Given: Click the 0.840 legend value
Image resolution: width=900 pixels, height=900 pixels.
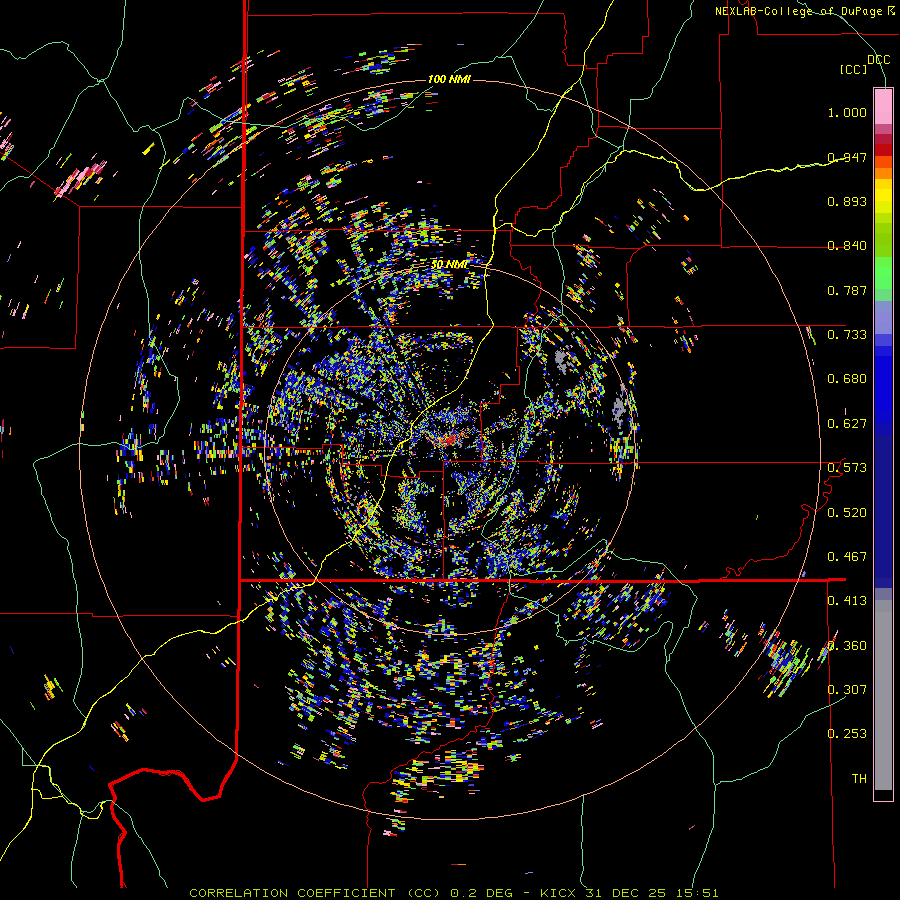Looking at the screenshot, I should pyautogui.click(x=847, y=246).
